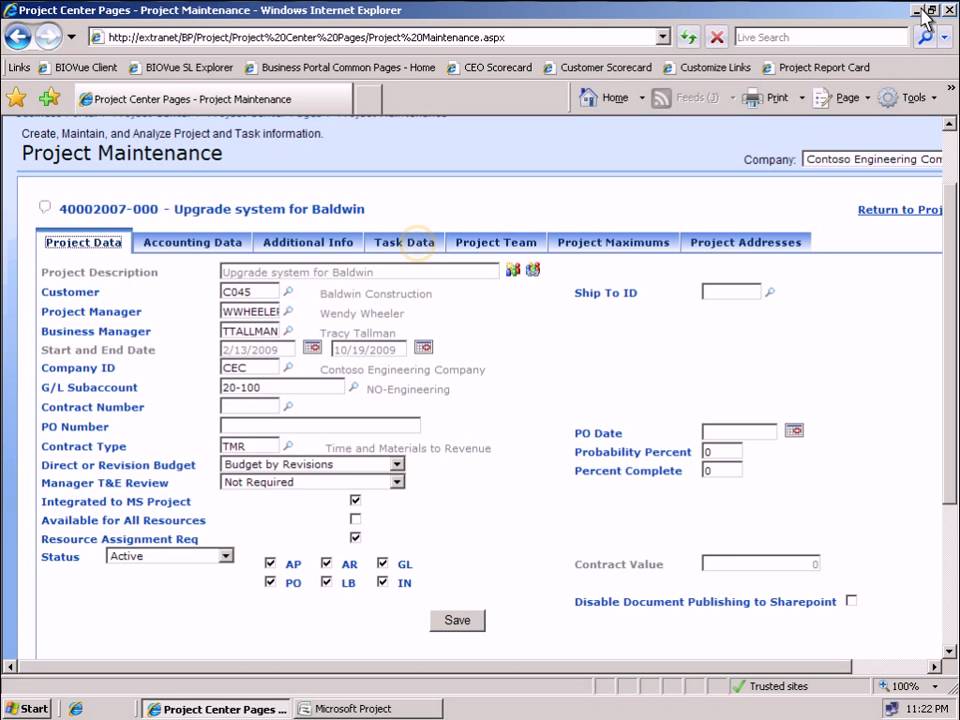
Task: Open Project Manager lookup magnifier
Action: coord(288,311)
